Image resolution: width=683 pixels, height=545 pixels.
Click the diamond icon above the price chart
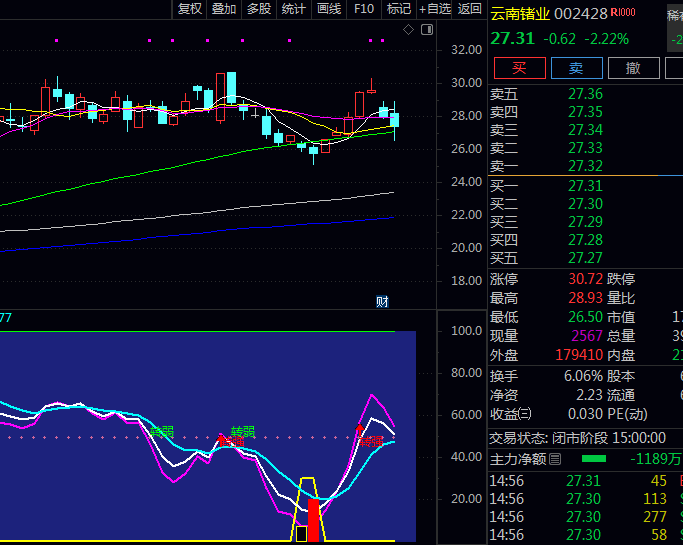point(408,30)
